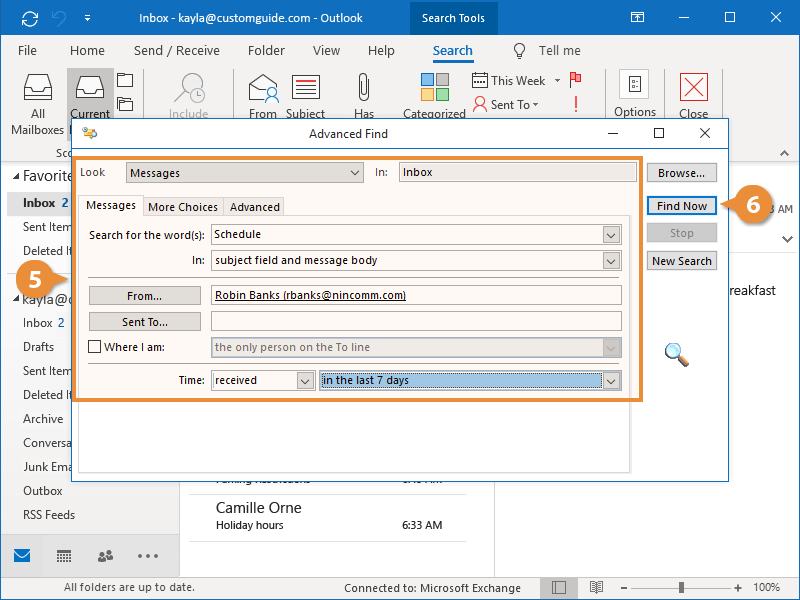Select the RSS Feeds folder
This screenshot has height=600, width=800.
point(49,515)
